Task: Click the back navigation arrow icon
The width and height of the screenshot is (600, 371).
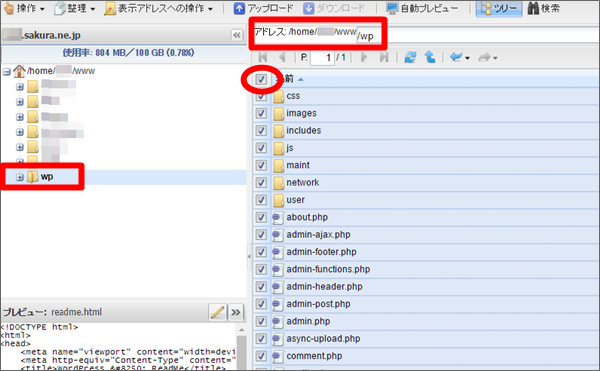Action: click(x=456, y=57)
